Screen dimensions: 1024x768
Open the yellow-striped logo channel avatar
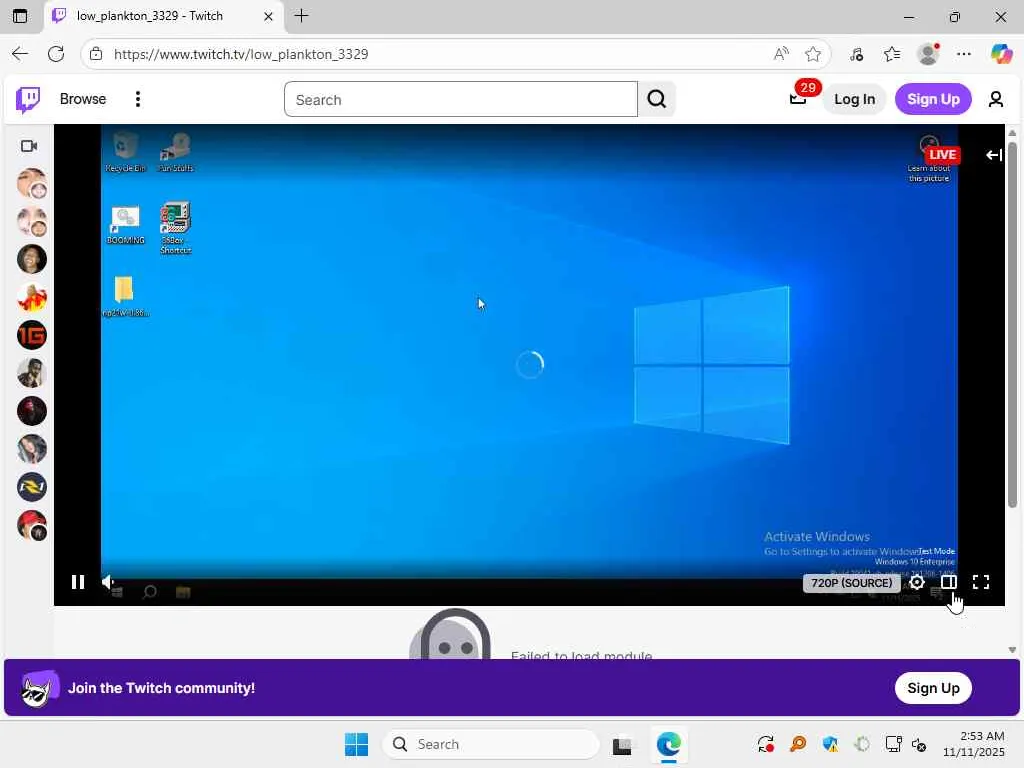click(x=31, y=487)
